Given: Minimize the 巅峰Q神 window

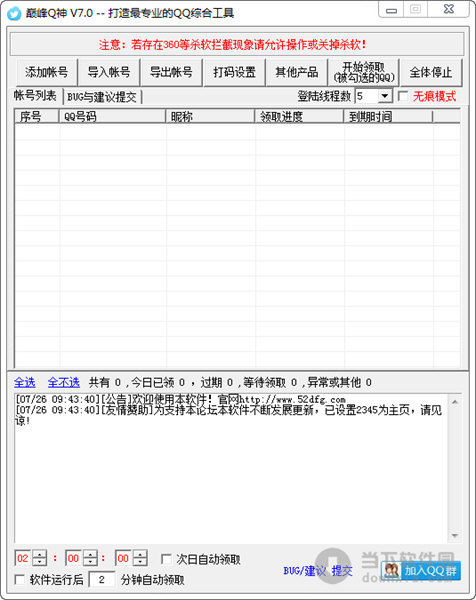Looking at the screenshot, I should tap(391, 10).
